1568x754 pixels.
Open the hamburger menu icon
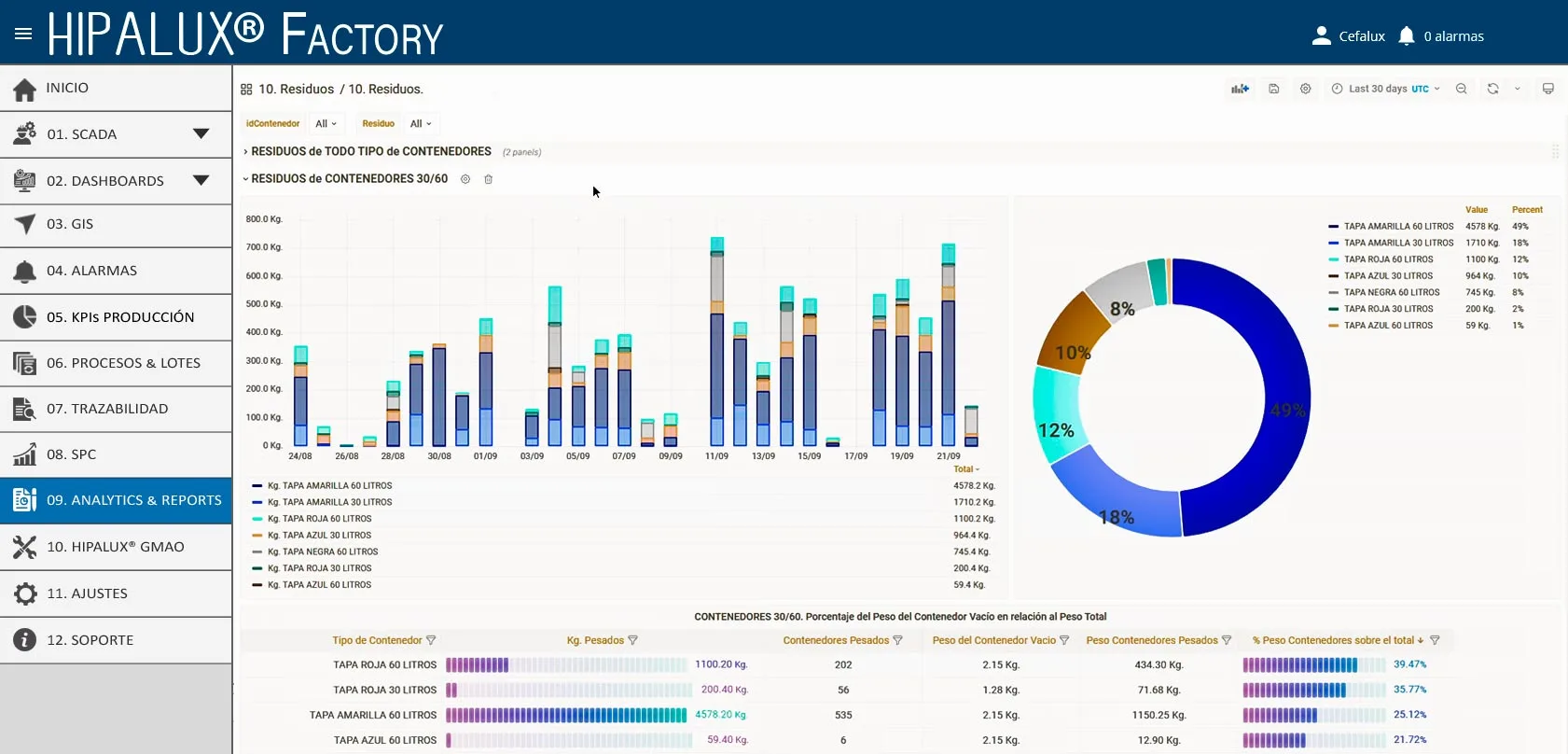point(23,34)
